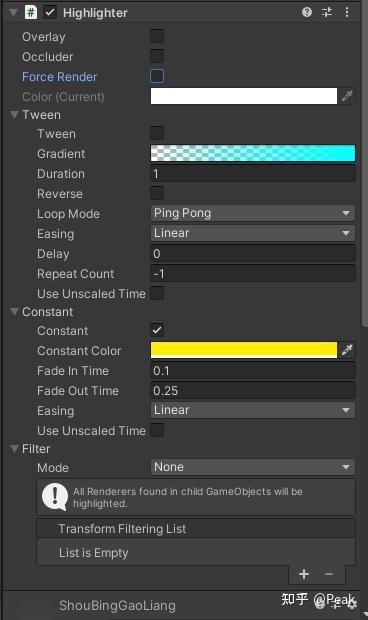Open the Loop Mode Ping Pong dropdown
The image size is (368, 620).
[253, 214]
